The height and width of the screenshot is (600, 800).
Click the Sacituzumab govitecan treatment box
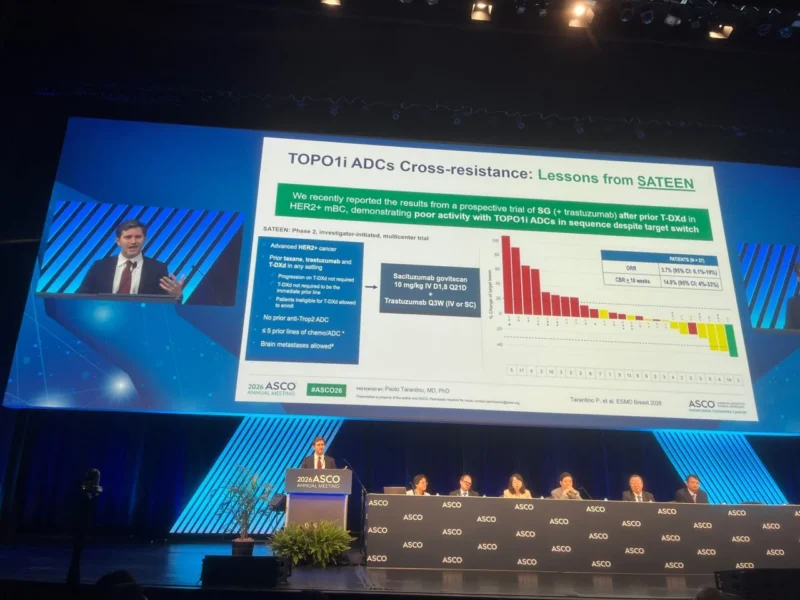point(430,290)
